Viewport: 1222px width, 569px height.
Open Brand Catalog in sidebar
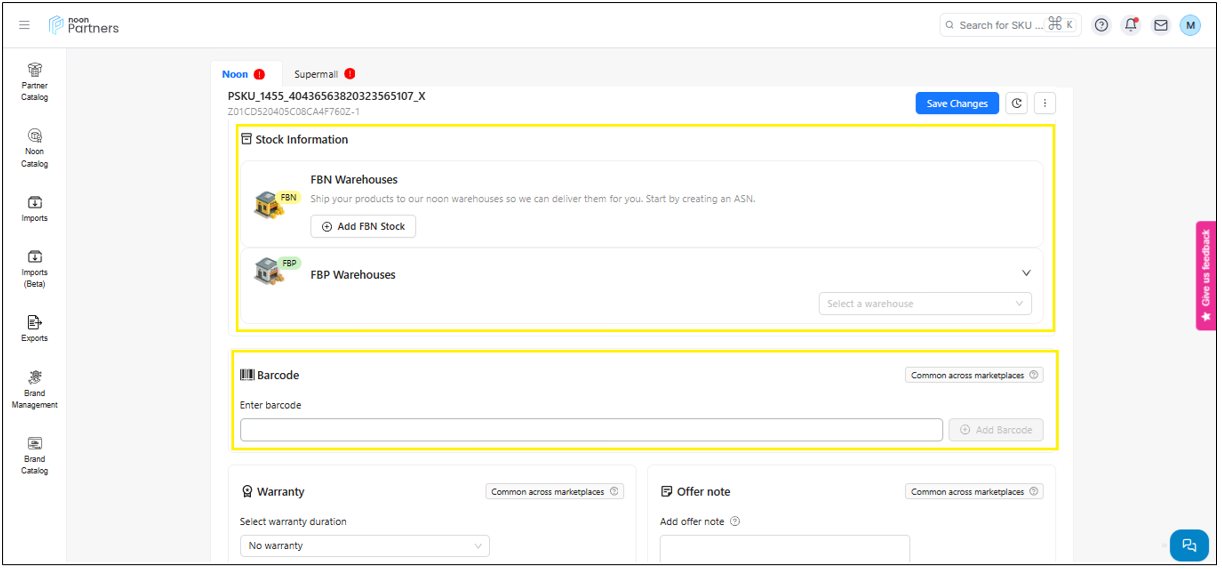[x=35, y=455]
